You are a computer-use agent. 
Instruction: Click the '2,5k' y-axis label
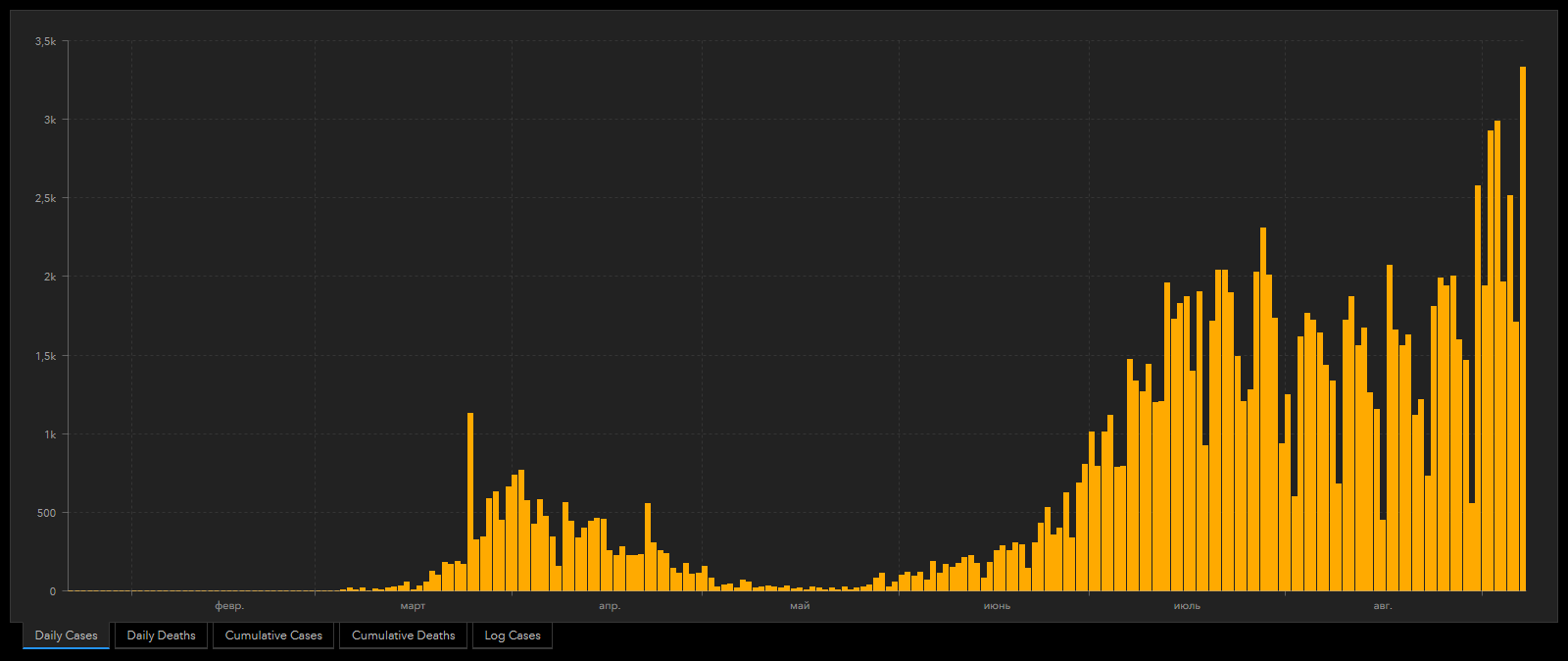tap(45, 198)
